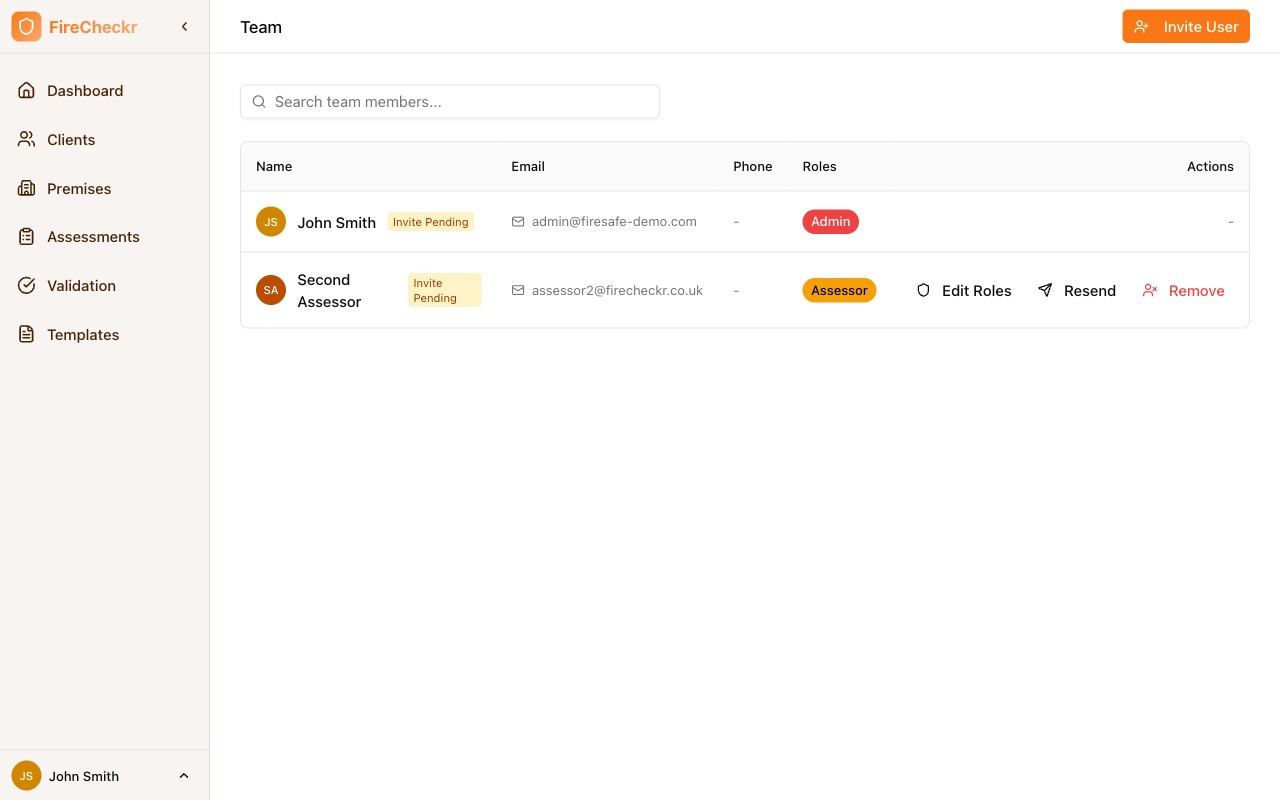
Task: Expand the John Smith account menu
Action: point(184,775)
